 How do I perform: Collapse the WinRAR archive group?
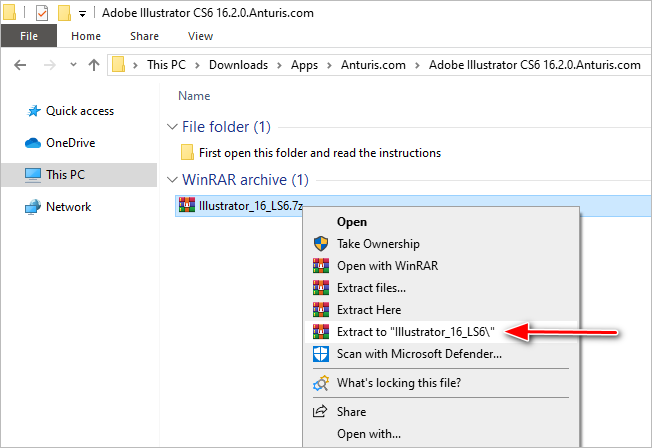[x=171, y=181]
